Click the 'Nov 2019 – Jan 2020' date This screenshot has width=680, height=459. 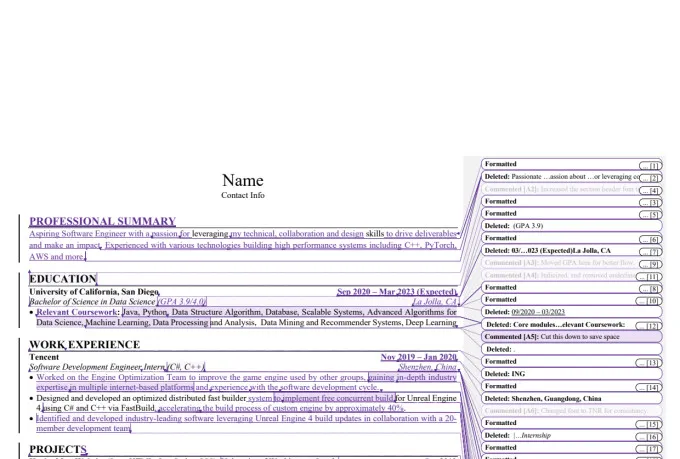(x=418, y=357)
